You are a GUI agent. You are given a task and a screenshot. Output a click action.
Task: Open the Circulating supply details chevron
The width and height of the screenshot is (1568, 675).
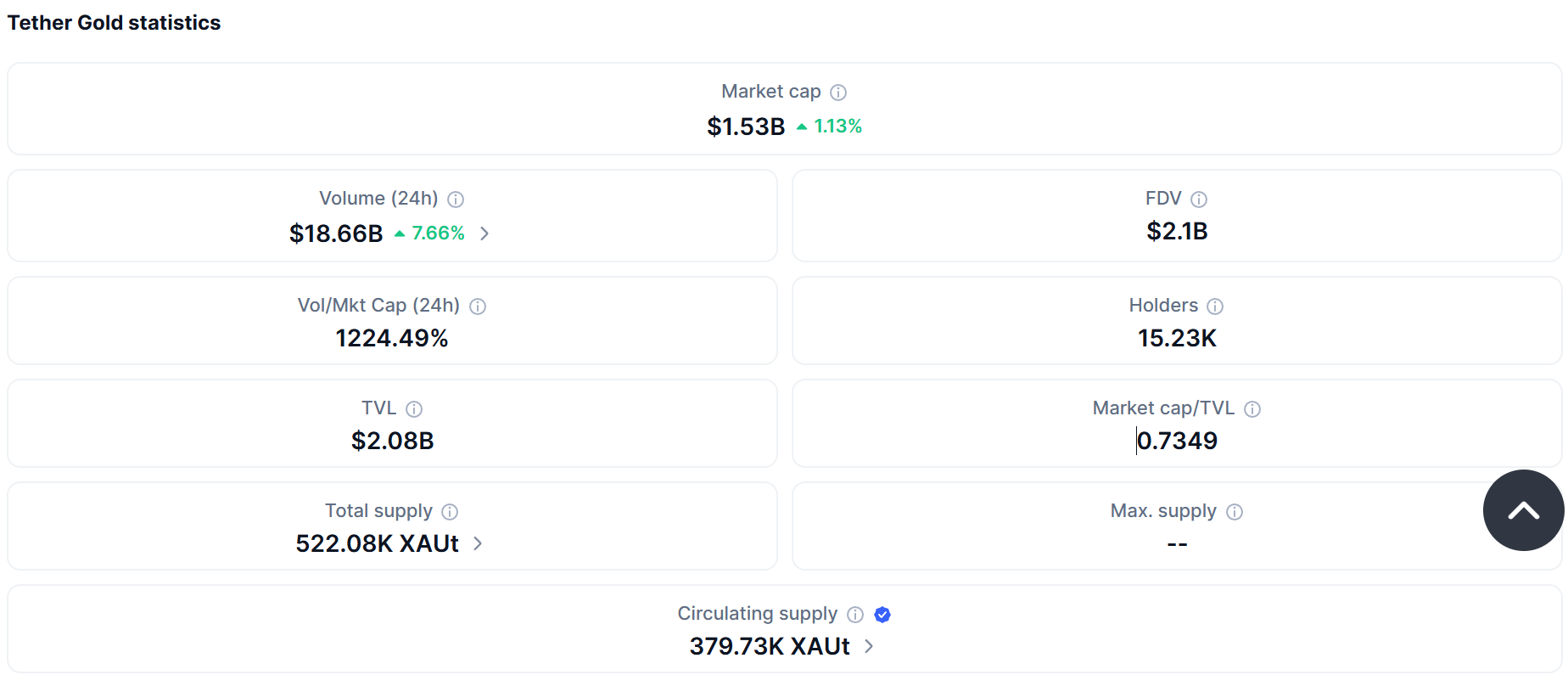pyautogui.click(x=869, y=646)
